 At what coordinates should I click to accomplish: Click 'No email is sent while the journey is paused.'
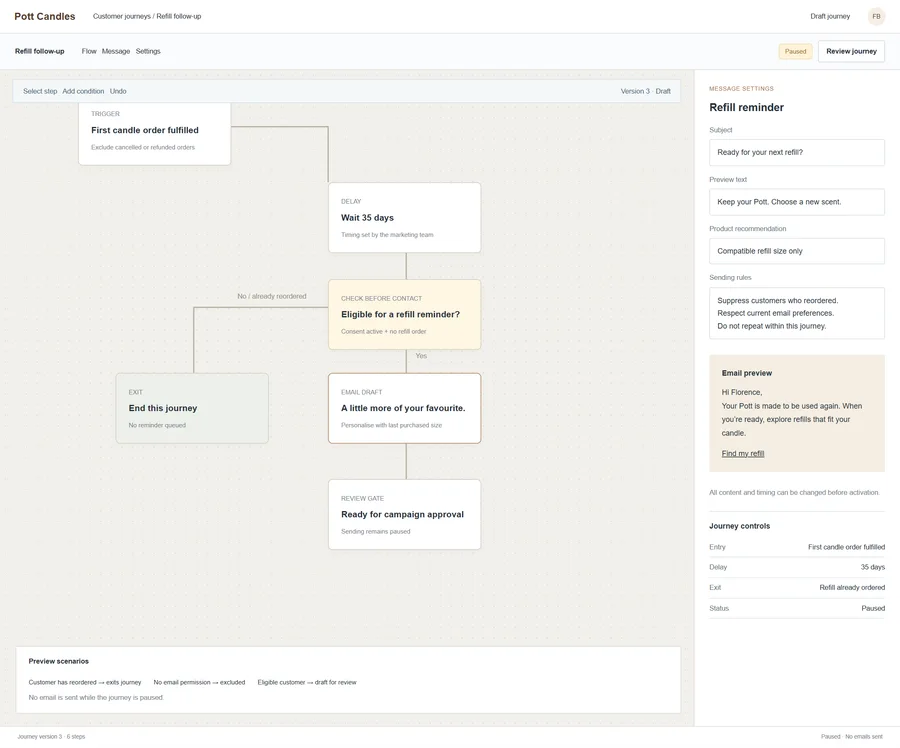(96, 697)
